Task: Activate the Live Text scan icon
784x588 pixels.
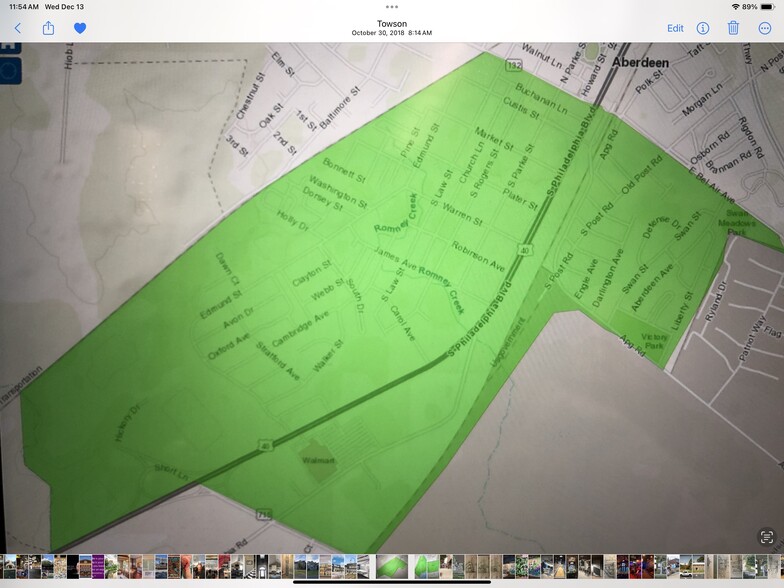Action: click(x=766, y=537)
